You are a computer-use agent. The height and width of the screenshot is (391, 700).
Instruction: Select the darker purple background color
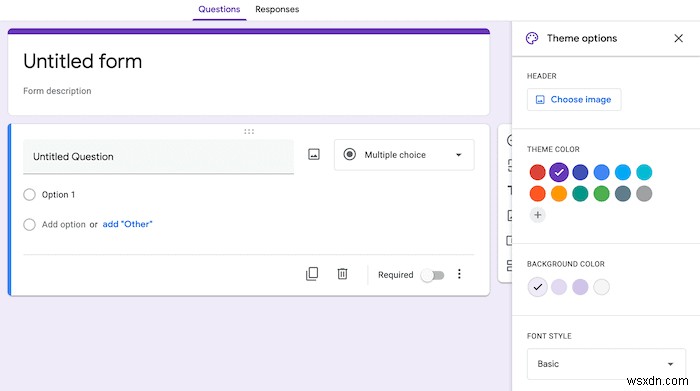tap(580, 287)
